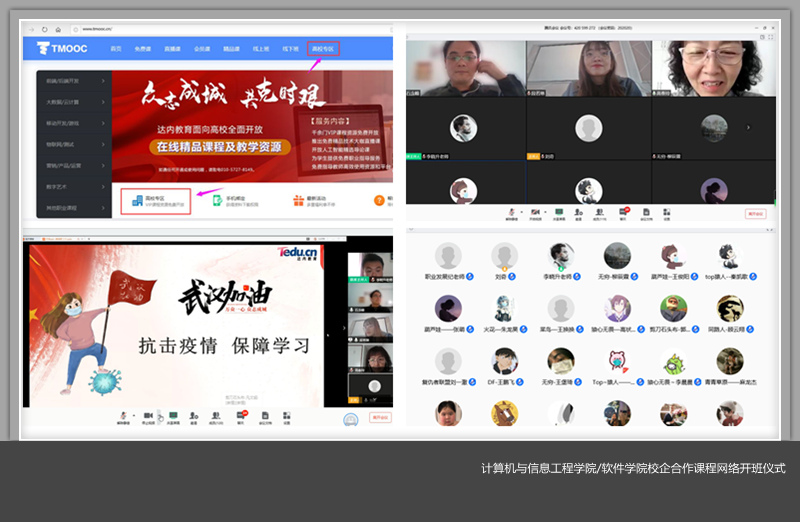The image size is (800, 522).
Task: Open the 高校专区 tab in TMOOC navigation
Action: click(x=324, y=47)
